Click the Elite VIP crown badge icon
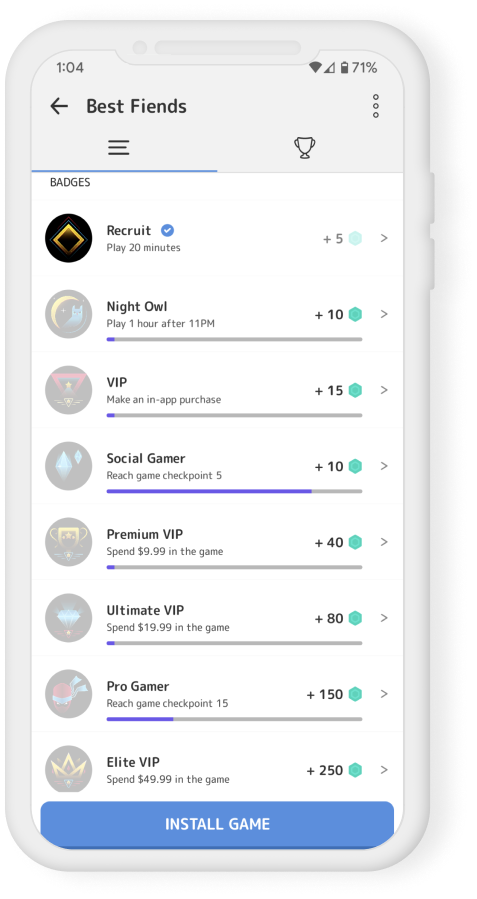The width and height of the screenshot is (477, 899). click(69, 769)
